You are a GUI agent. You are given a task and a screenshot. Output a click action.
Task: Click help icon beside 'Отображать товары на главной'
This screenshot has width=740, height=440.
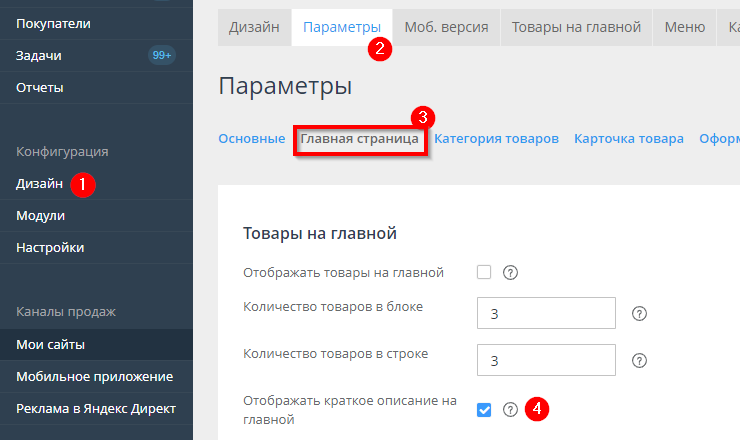(510, 272)
